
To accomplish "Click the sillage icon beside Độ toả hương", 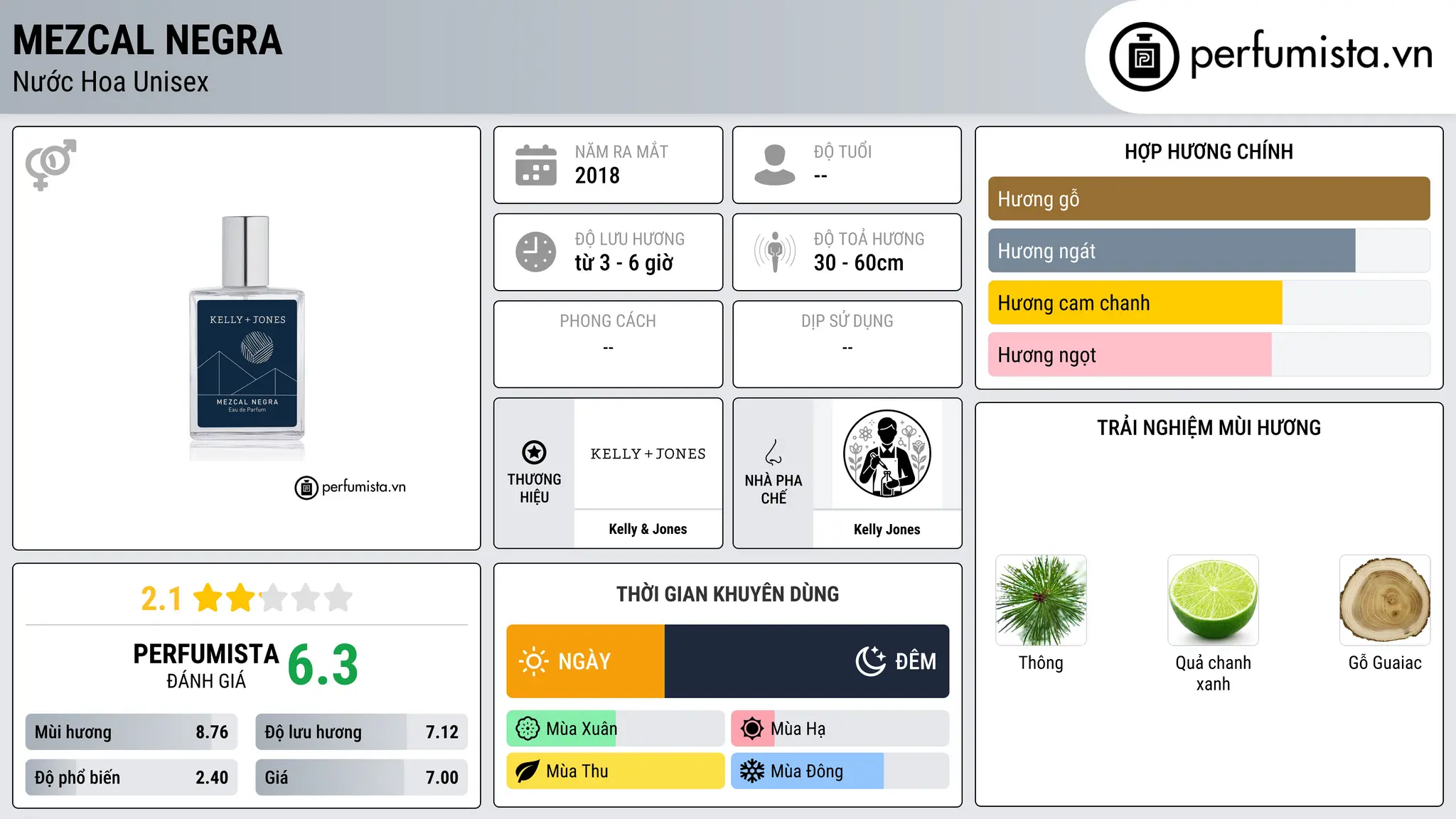I will (x=775, y=252).
